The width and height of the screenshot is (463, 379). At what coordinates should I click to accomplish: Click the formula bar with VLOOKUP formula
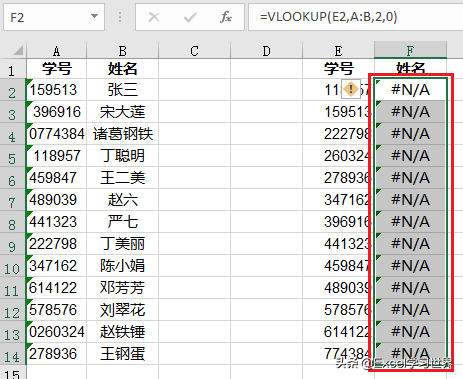point(356,17)
